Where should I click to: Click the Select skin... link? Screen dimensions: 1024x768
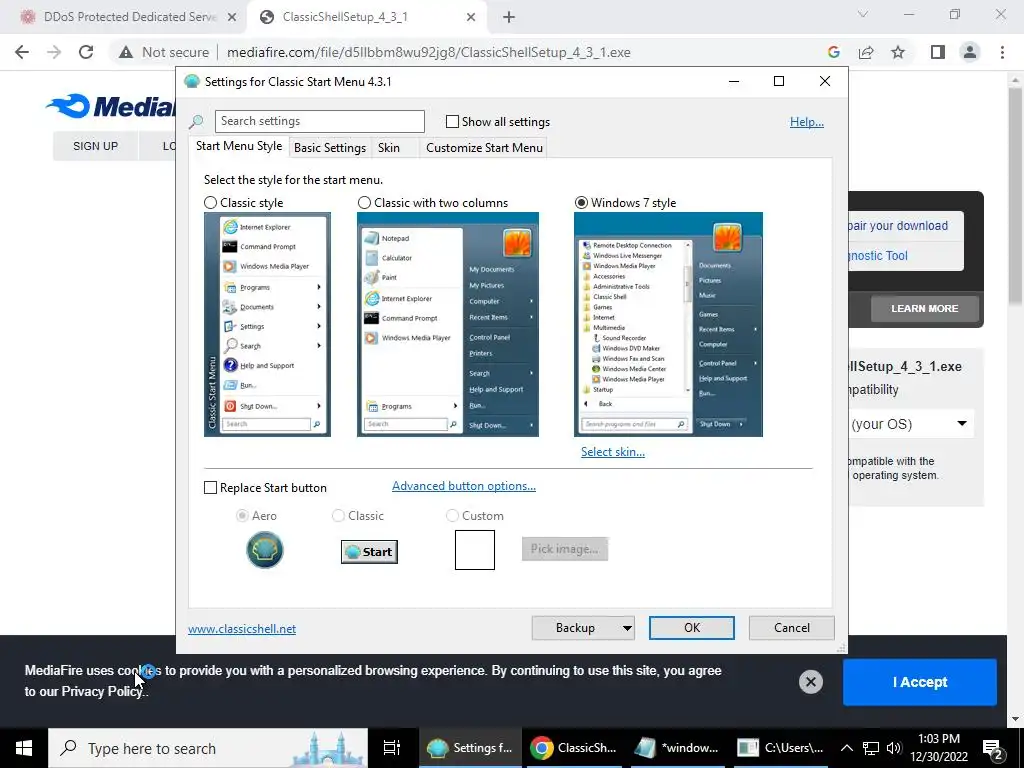click(x=613, y=452)
